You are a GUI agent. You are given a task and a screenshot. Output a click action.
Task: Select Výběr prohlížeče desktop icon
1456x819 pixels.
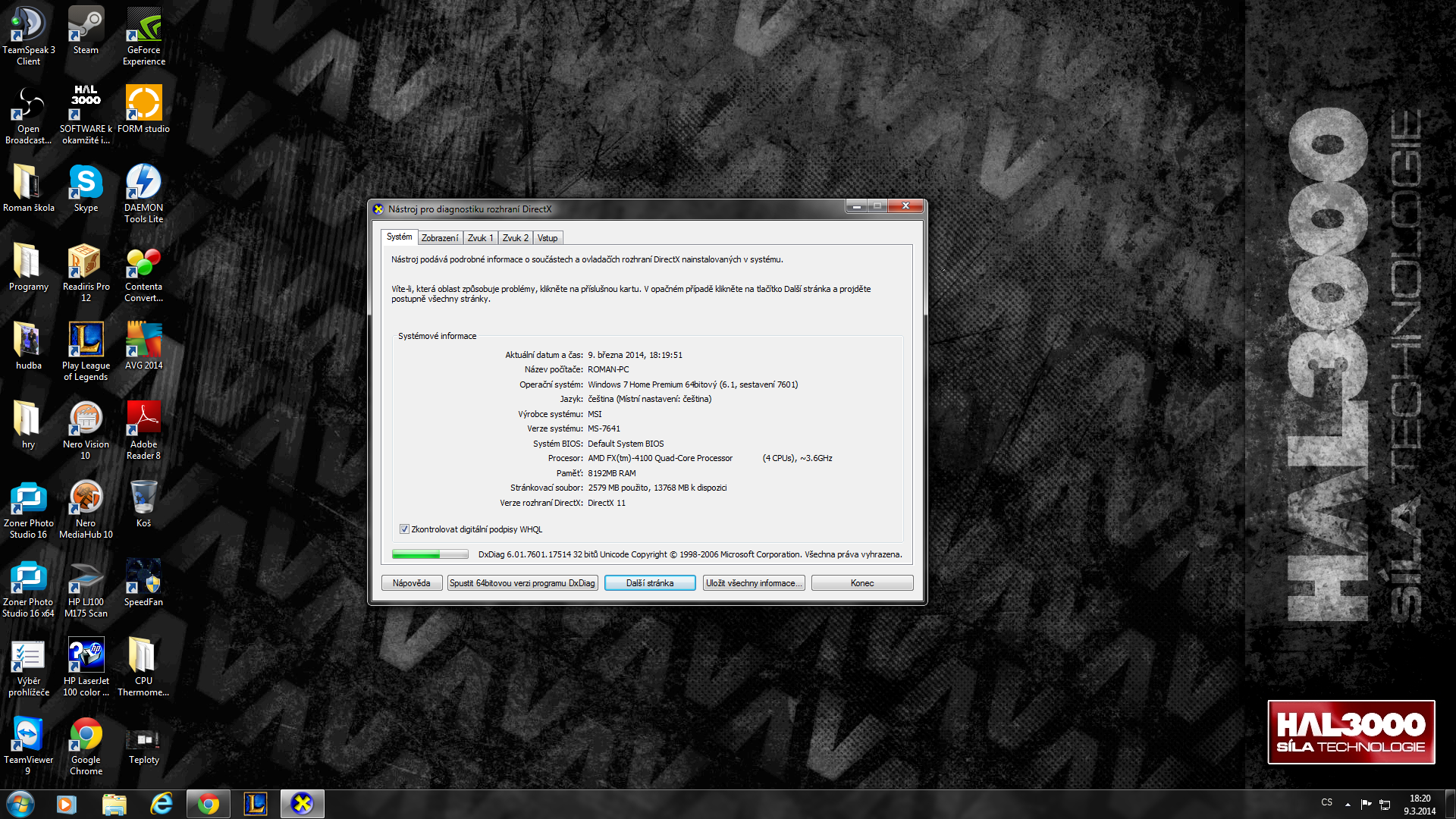click(x=29, y=667)
